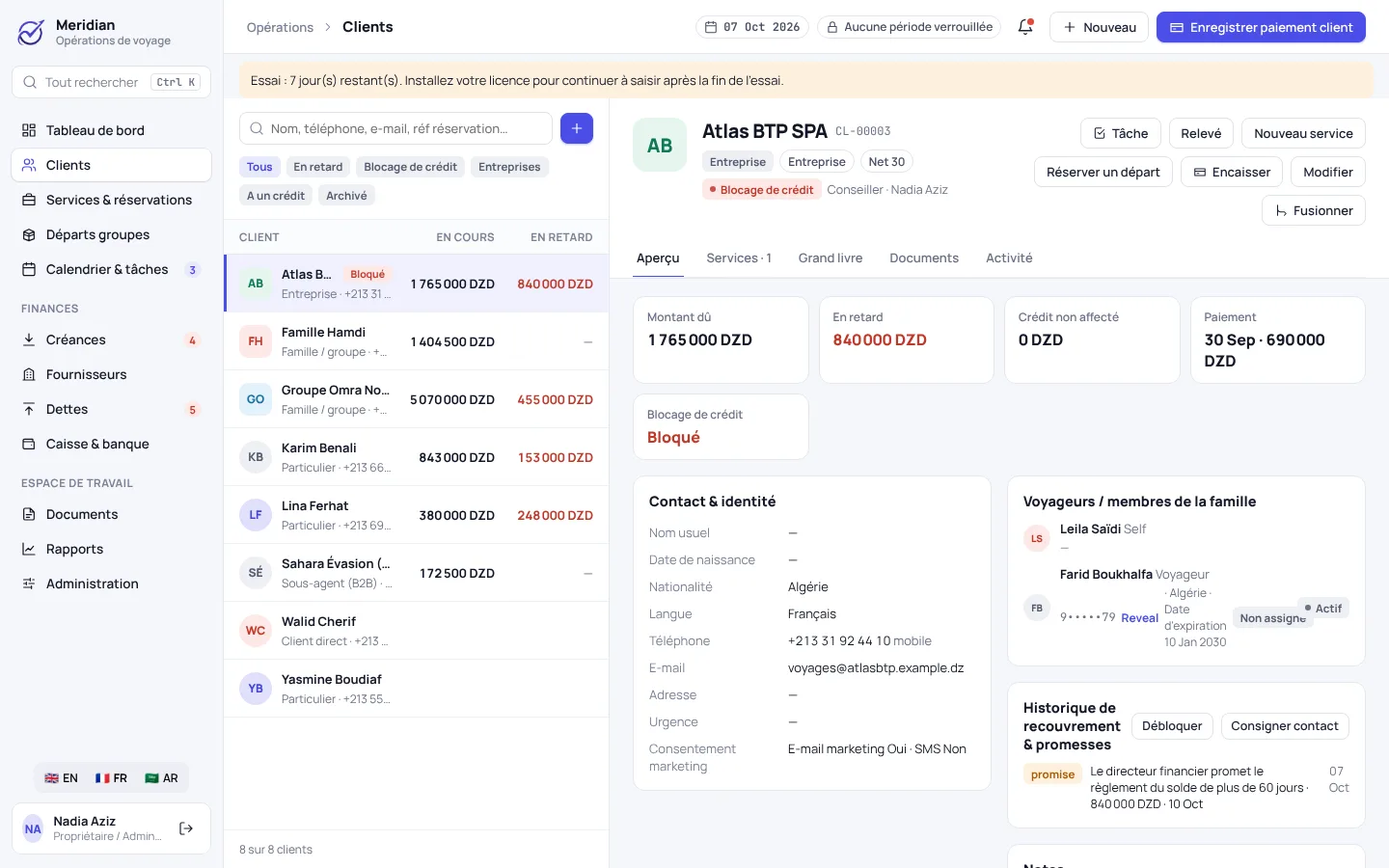Select Clients in the sidebar
Screen dimensions: 1389x868
click(x=111, y=165)
